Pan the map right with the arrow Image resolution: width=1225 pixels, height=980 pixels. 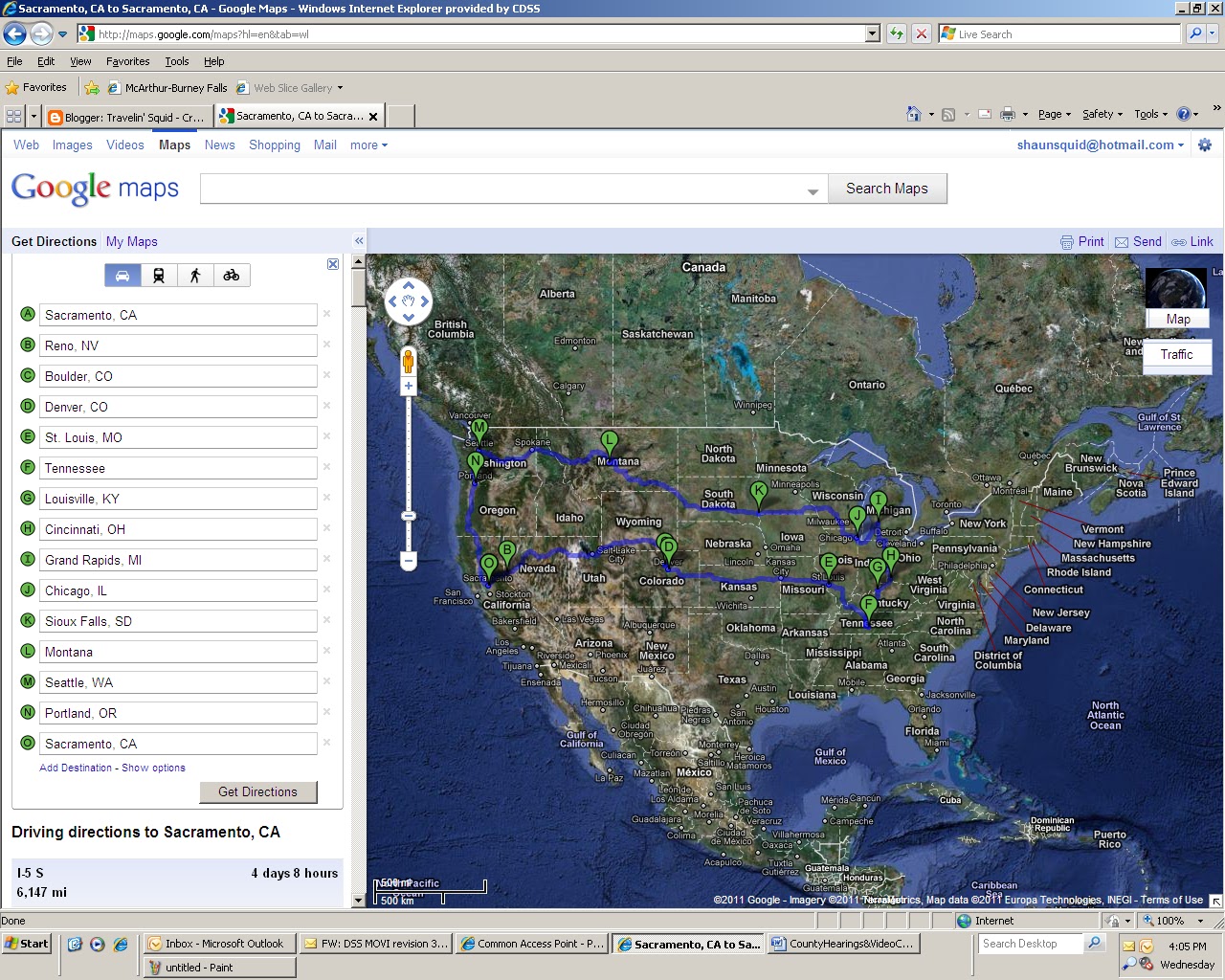tap(425, 301)
